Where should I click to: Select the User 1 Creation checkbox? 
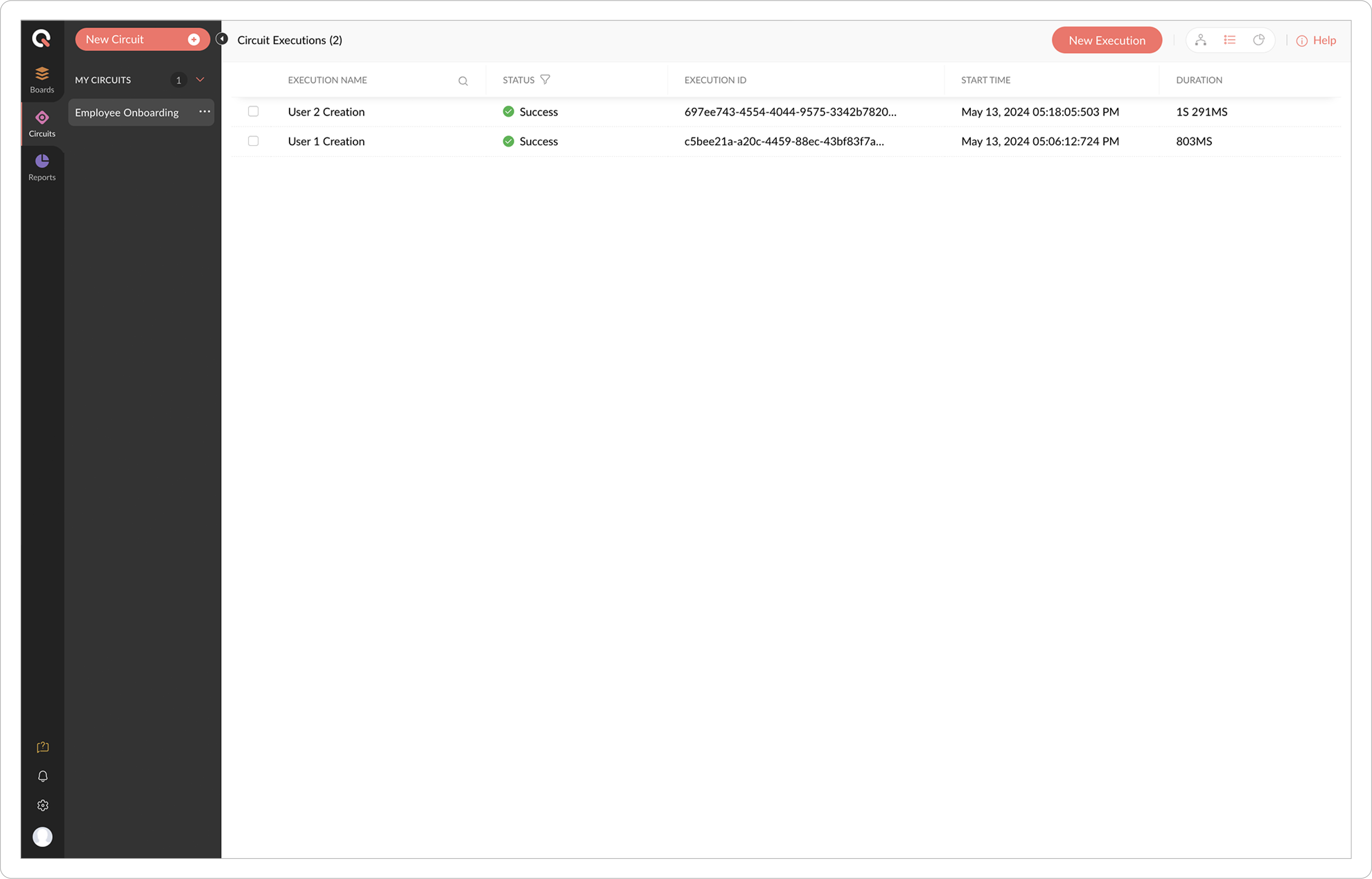click(x=253, y=141)
